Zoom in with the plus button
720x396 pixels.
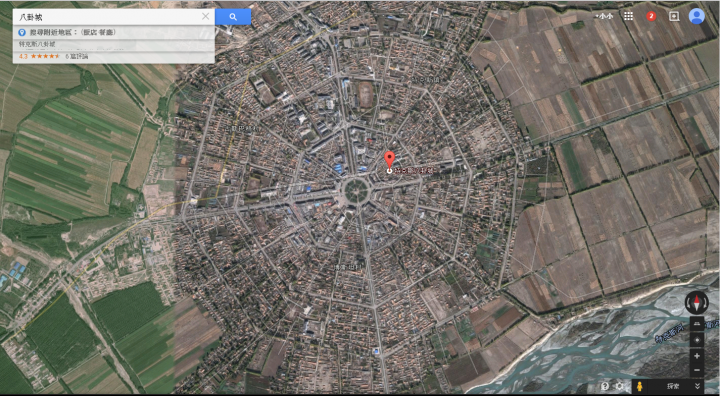click(x=697, y=356)
